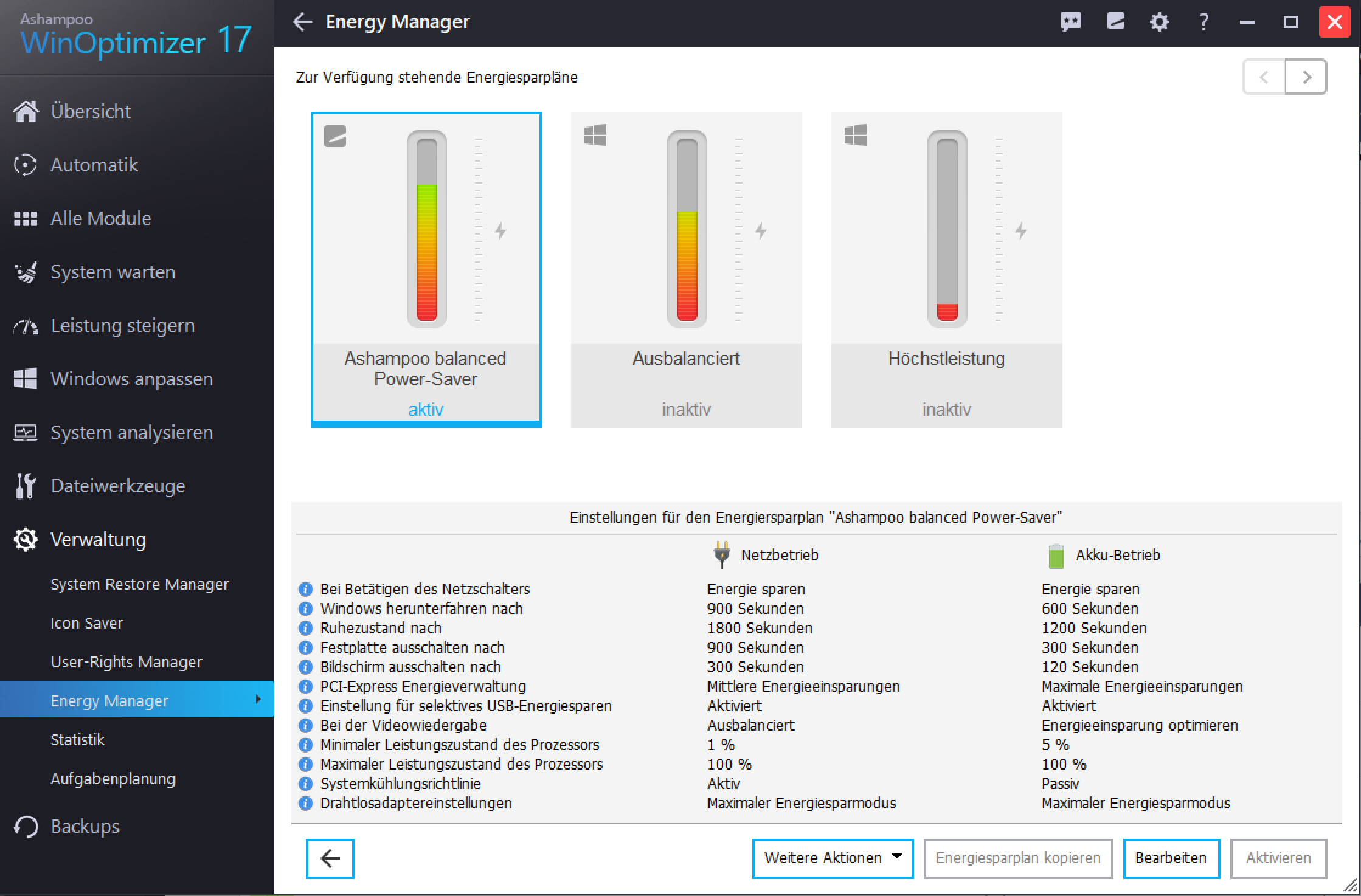Click the Ashampoo balanced Power-Saver level gauge
Viewport: 1361px width, 896px height.
(x=426, y=228)
